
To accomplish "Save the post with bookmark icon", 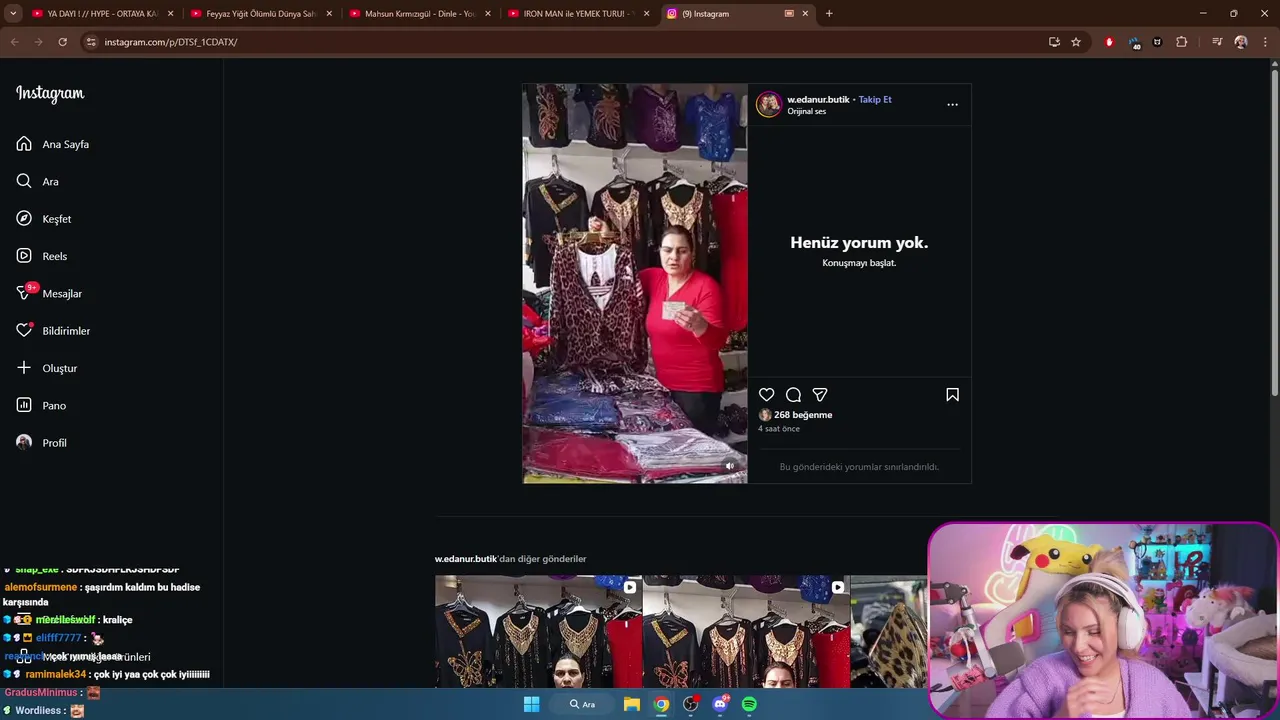I will tap(952, 395).
